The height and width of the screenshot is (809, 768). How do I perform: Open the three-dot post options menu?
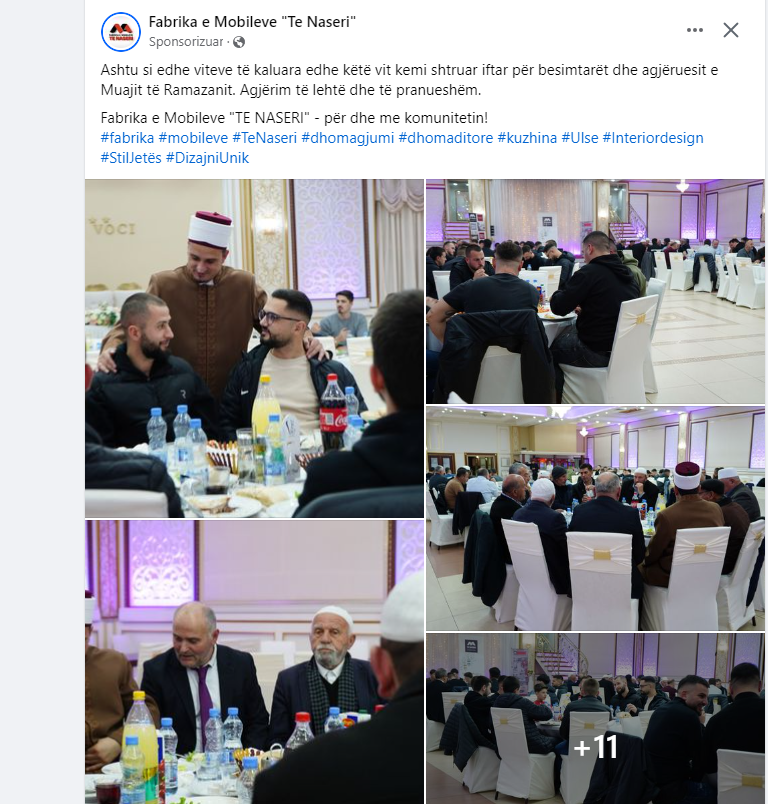coord(695,30)
